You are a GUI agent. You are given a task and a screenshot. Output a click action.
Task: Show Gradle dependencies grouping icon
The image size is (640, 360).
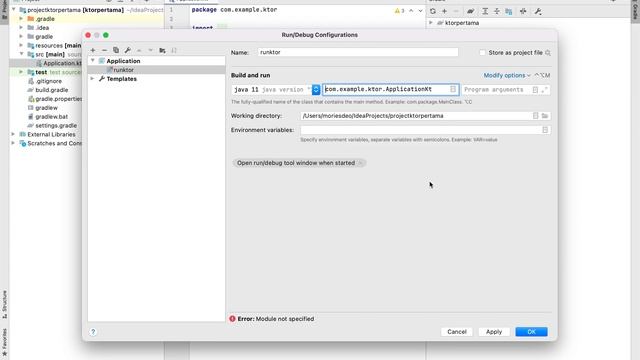[x=509, y=11]
